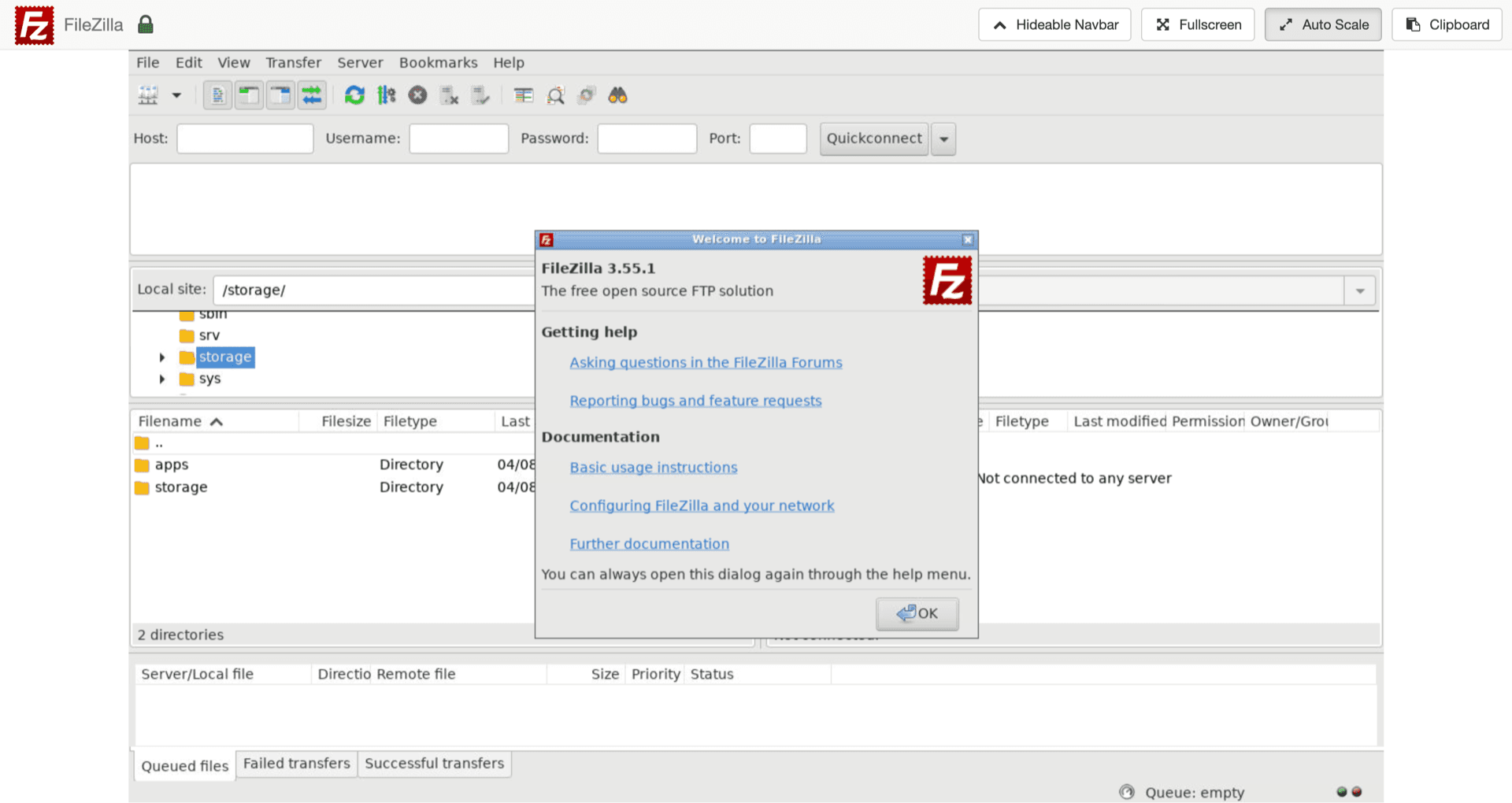
Task: Toggle the Hideable Navbar button
Action: pyautogui.click(x=1054, y=24)
